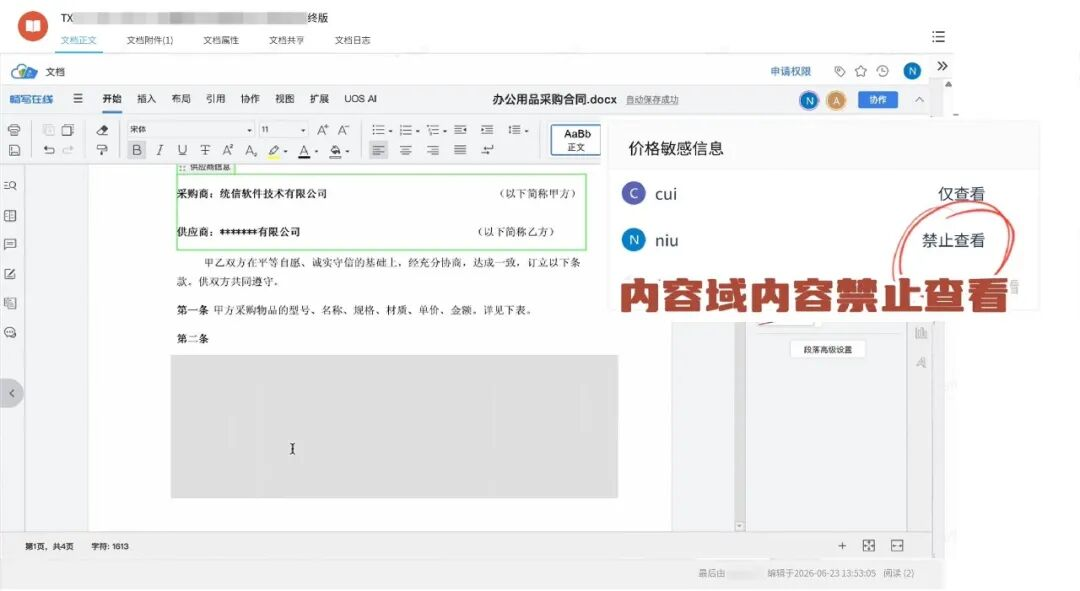Open the hamburger menu beside the logo
1080x591 pixels.
78,98
